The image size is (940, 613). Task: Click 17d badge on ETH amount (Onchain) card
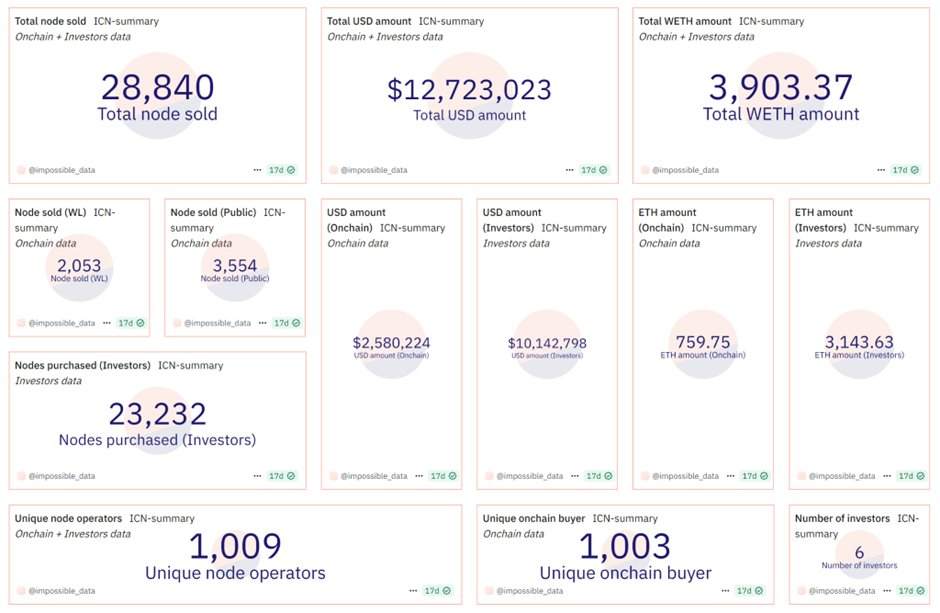click(750, 476)
